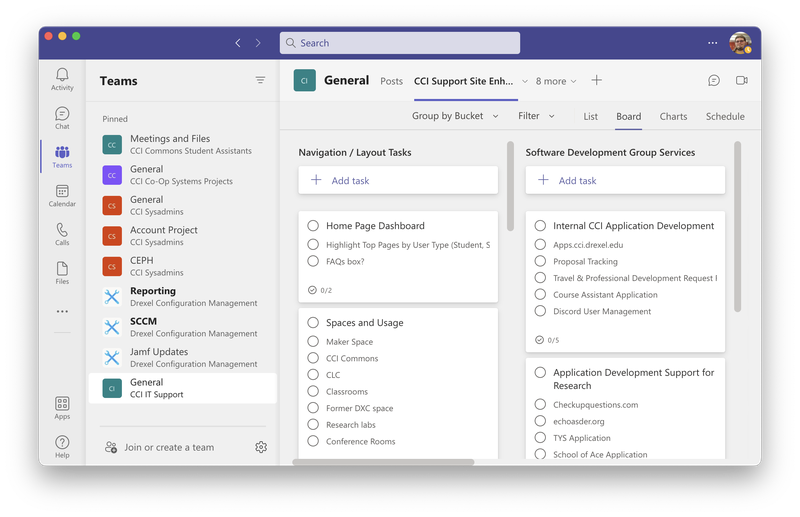The width and height of the screenshot is (800, 517).
Task: Click the Join or create a team icon
Action: [x=111, y=448]
